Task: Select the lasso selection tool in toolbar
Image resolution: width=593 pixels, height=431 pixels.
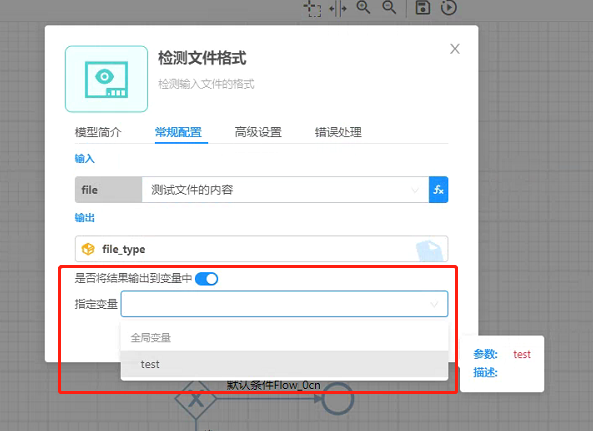Action: click(313, 8)
